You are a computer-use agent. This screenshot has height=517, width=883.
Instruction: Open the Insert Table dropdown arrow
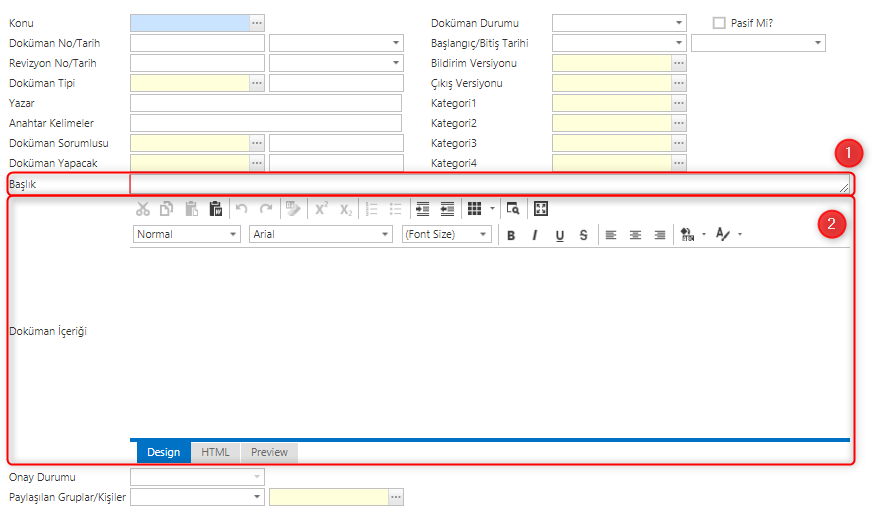pyautogui.click(x=492, y=209)
